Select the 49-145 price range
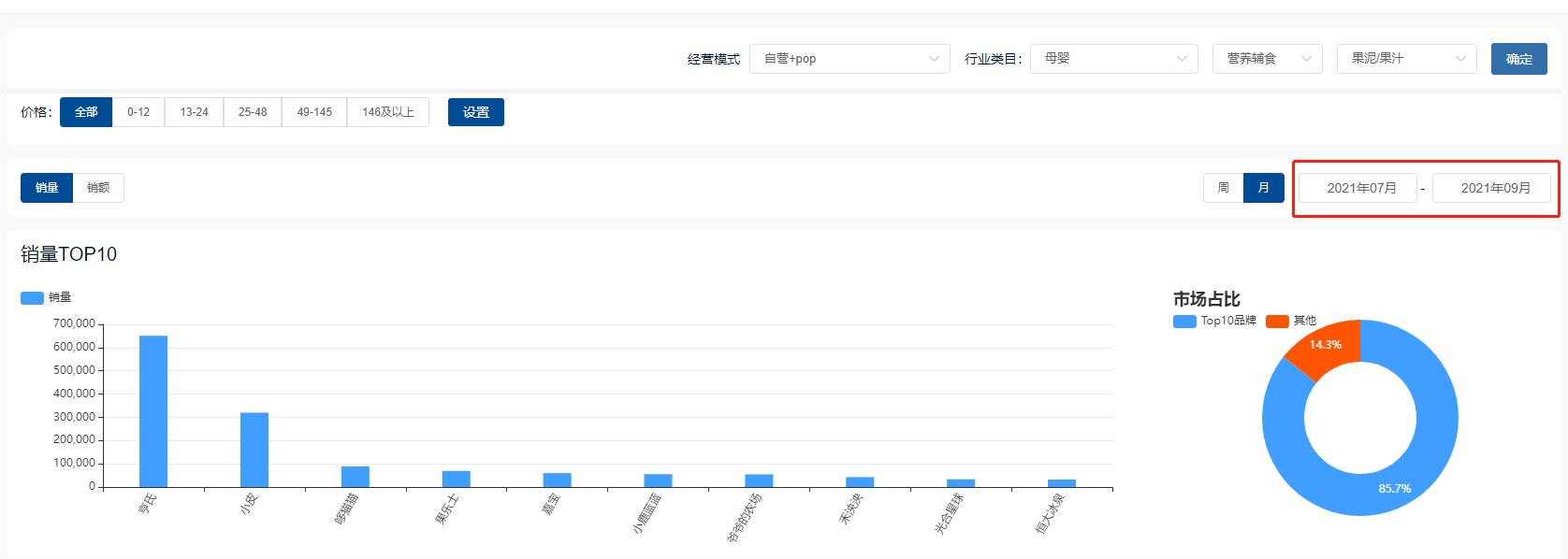Image resolution: width=1568 pixels, height=559 pixels. [x=314, y=112]
